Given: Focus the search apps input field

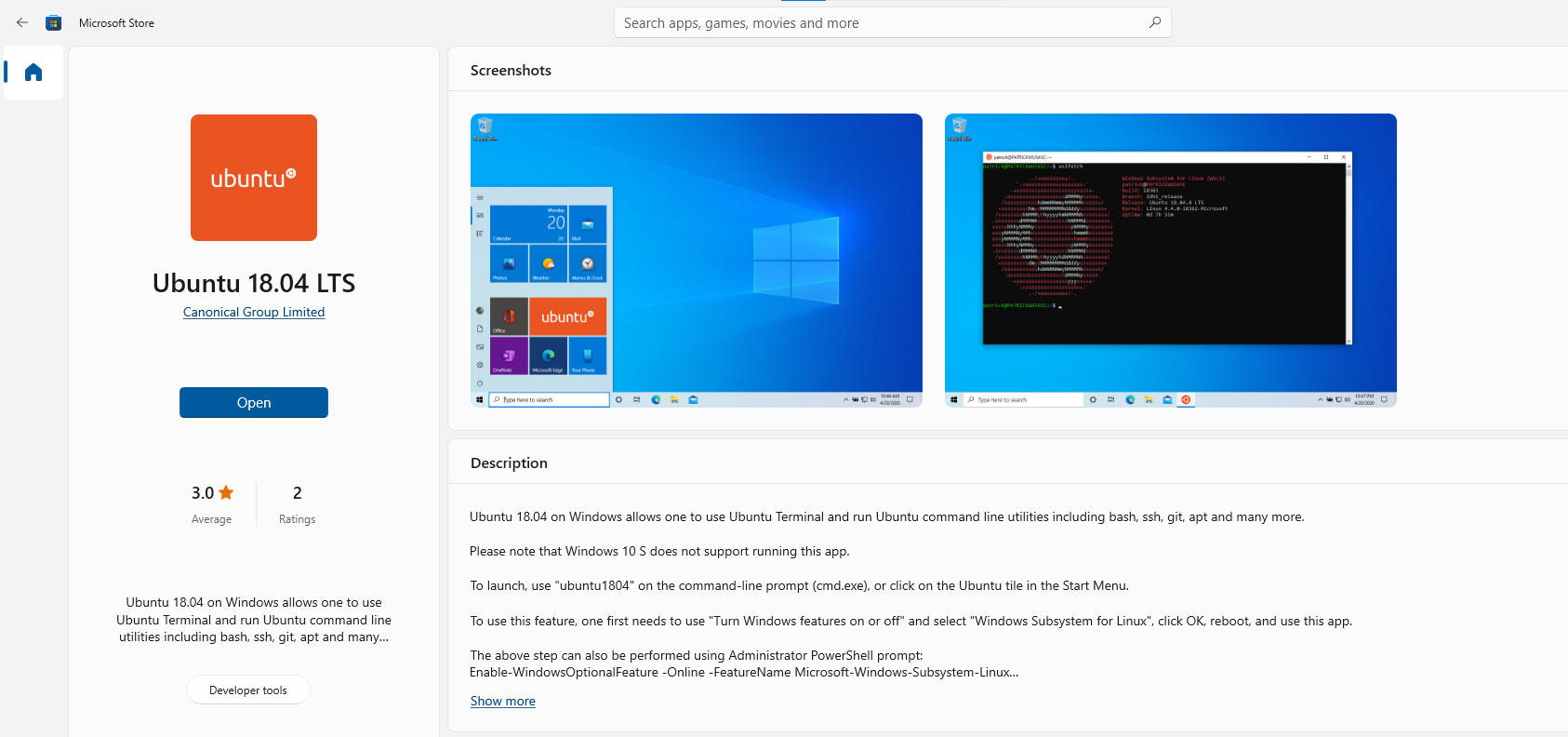Looking at the screenshot, I should pos(892,22).
